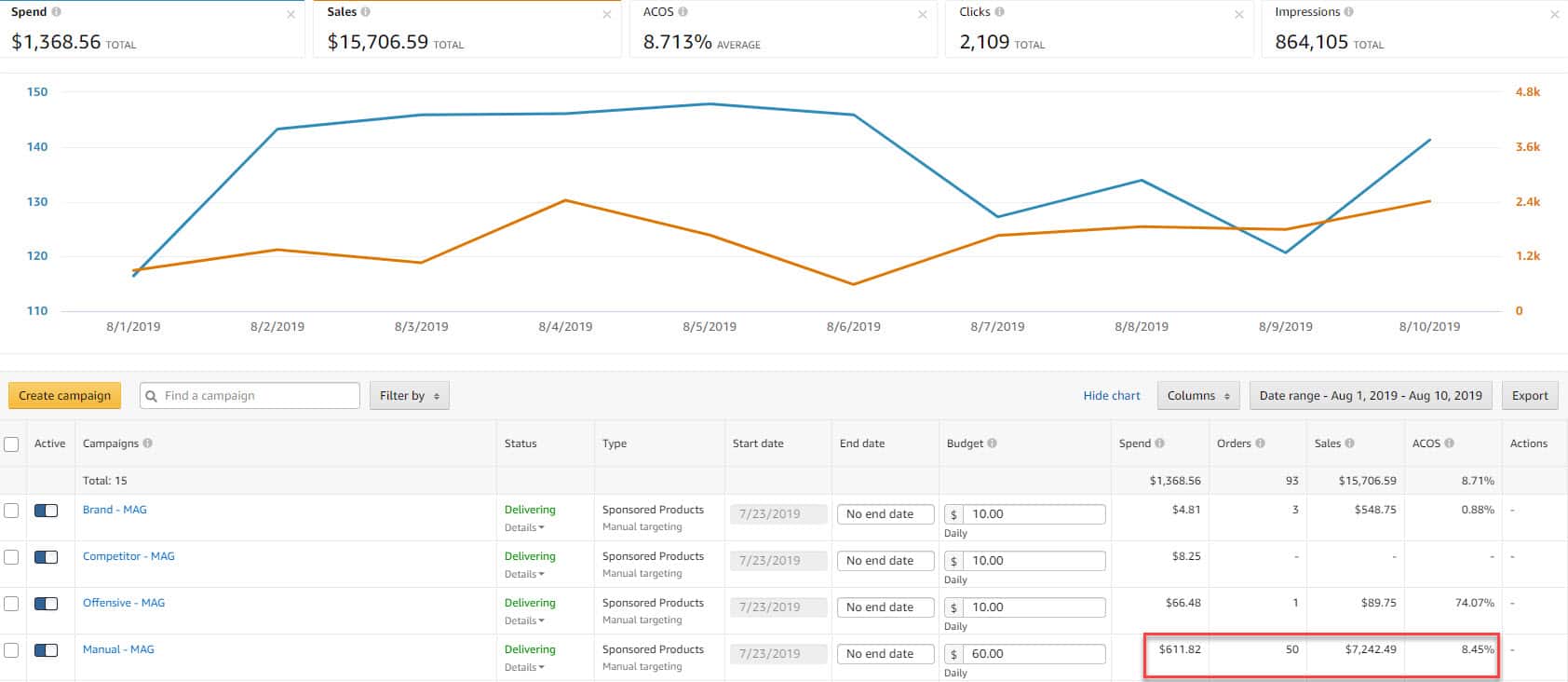Click the $15,706.59 total sales cell in table
This screenshot has height=682, width=1568.
(x=1367, y=481)
